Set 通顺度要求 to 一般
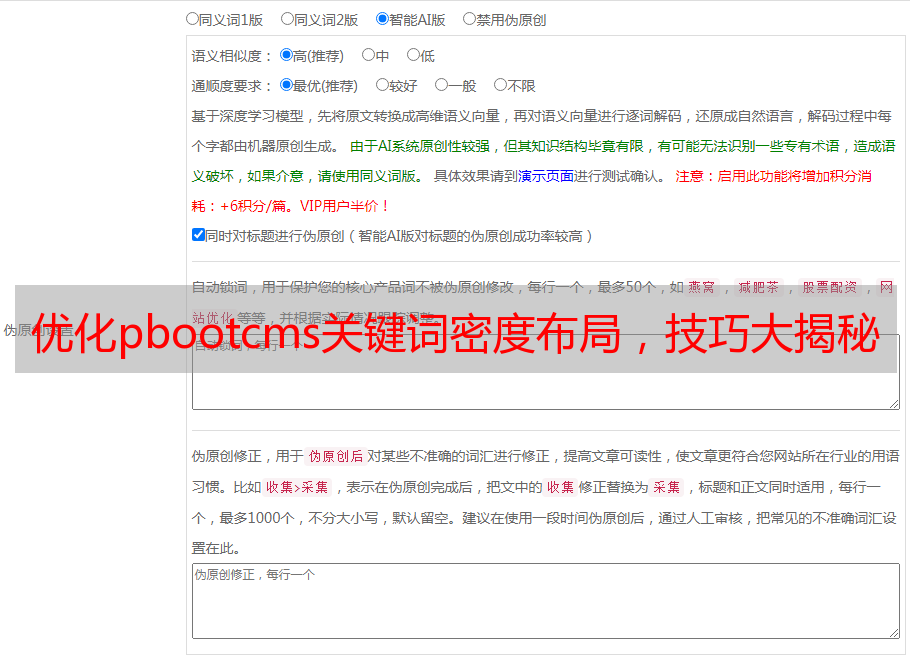The image size is (911, 658). click(442, 85)
